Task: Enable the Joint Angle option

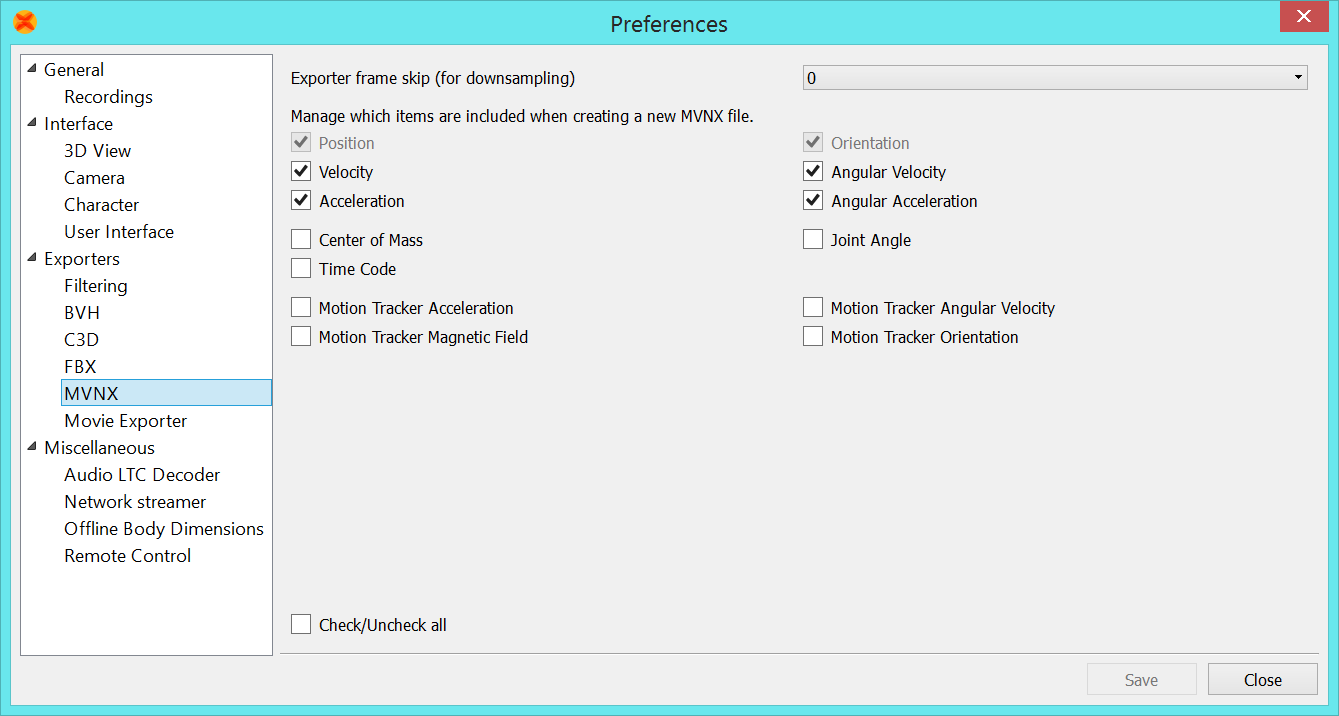Action: pyautogui.click(x=813, y=240)
